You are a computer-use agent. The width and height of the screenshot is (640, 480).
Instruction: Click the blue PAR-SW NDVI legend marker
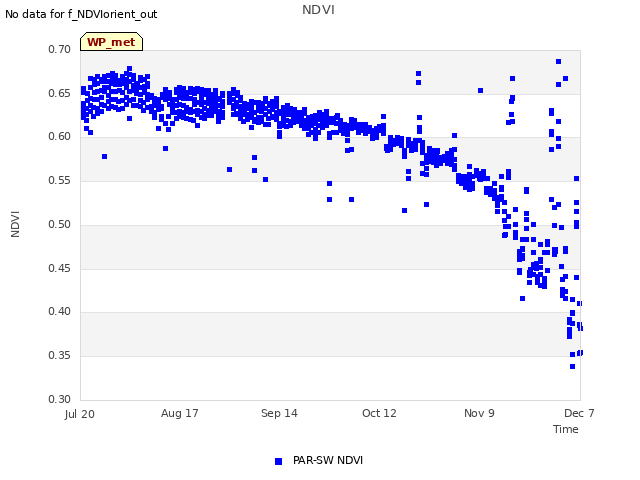point(278,461)
